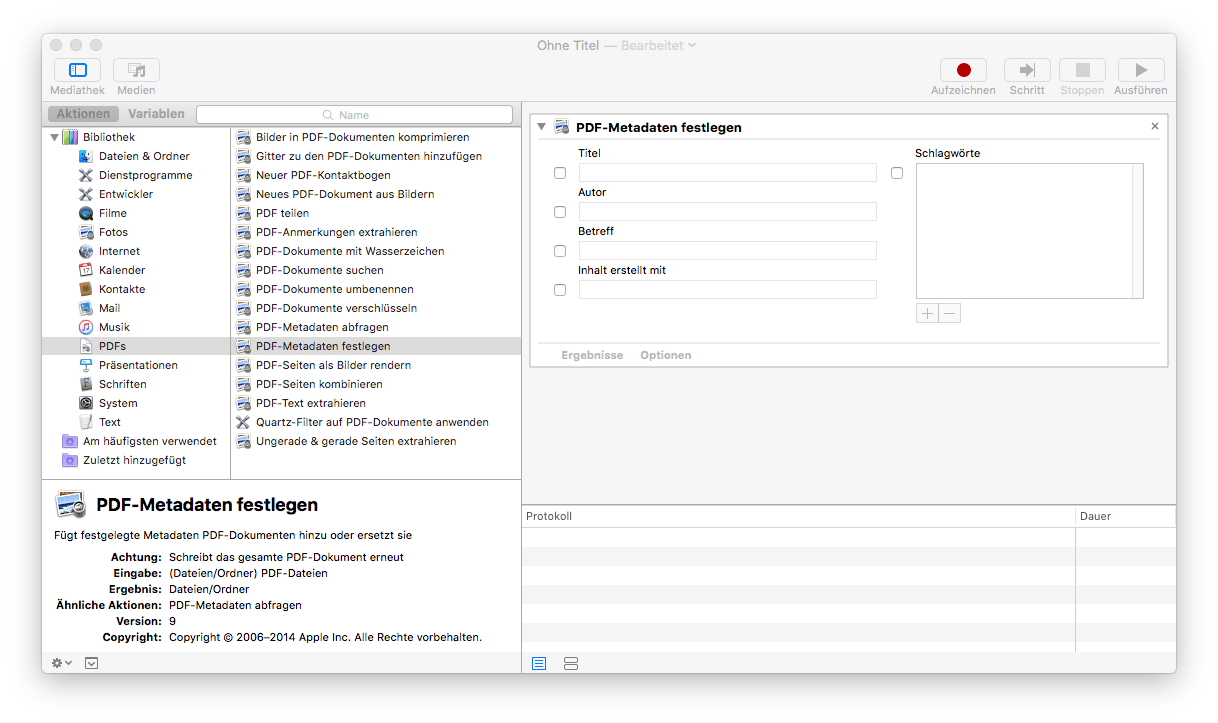Viewport: 1218px width, 723px height.
Task: Enable the Autor checkbox
Action: (560, 212)
